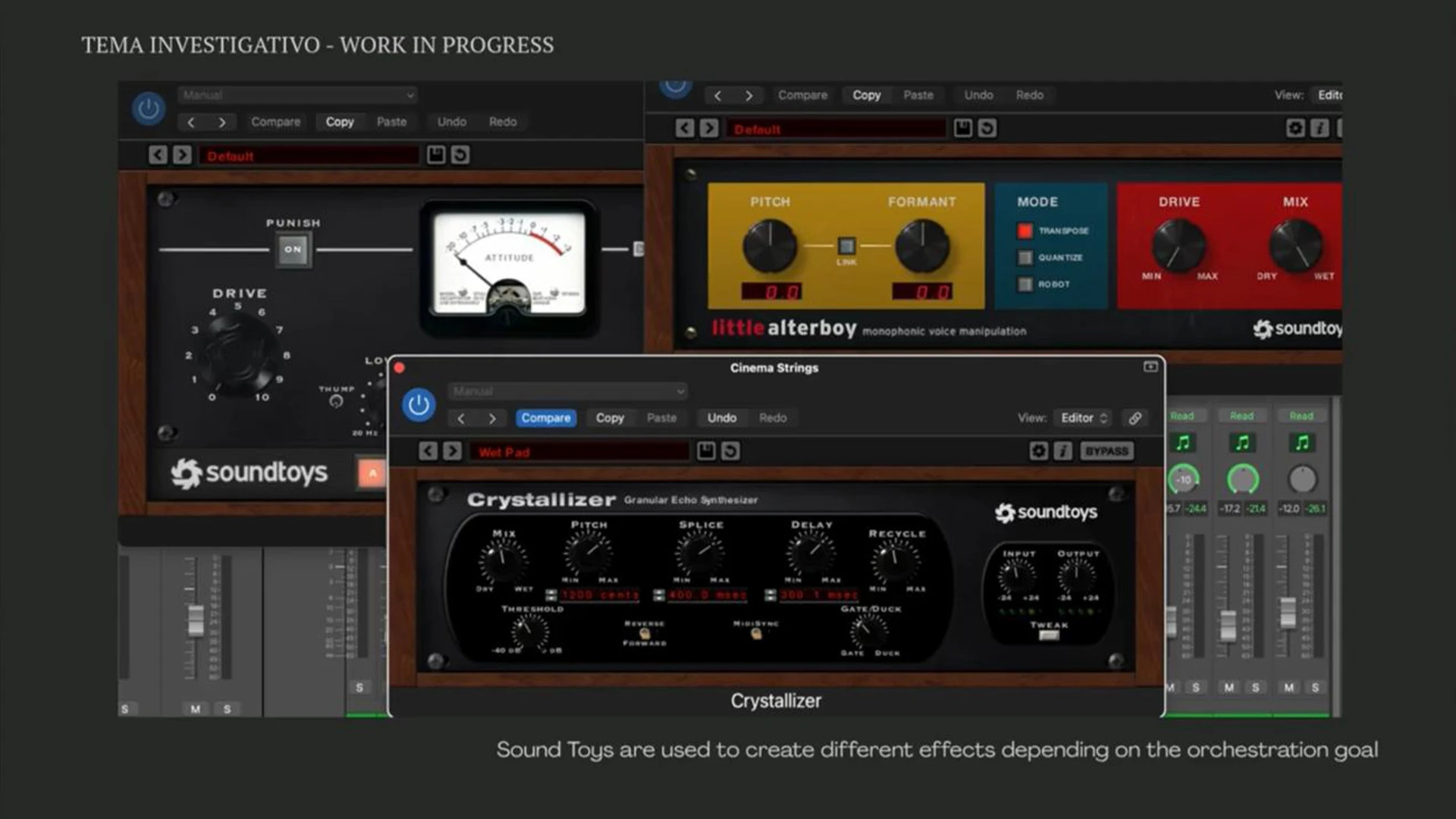The height and width of the screenshot is (819, 1456).
Task: Click the music note icon on the -17.2 strip
Action: coord(1242,443)
